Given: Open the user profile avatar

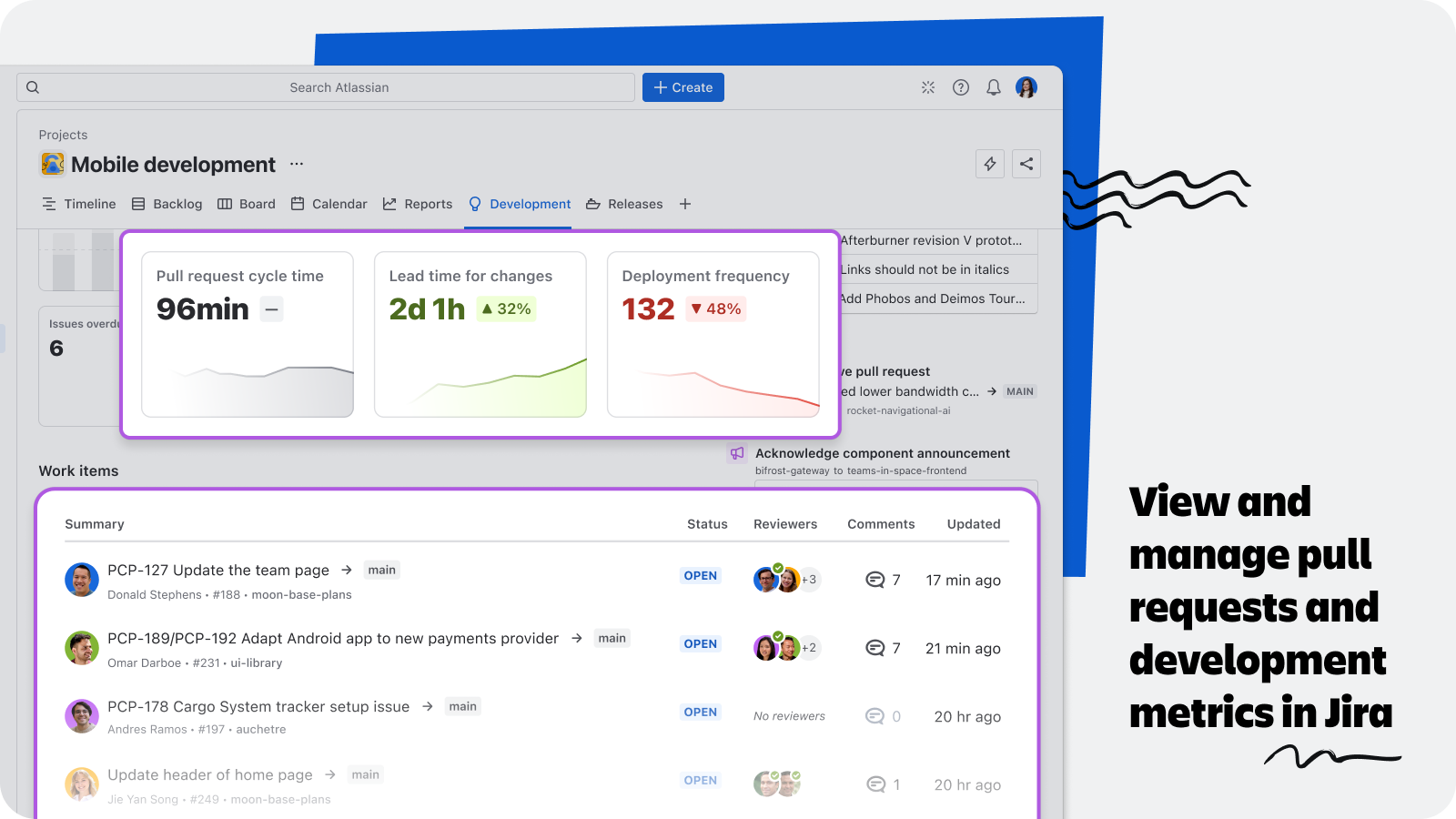Looking at the screenshot, I should (x=1026, y=87).
